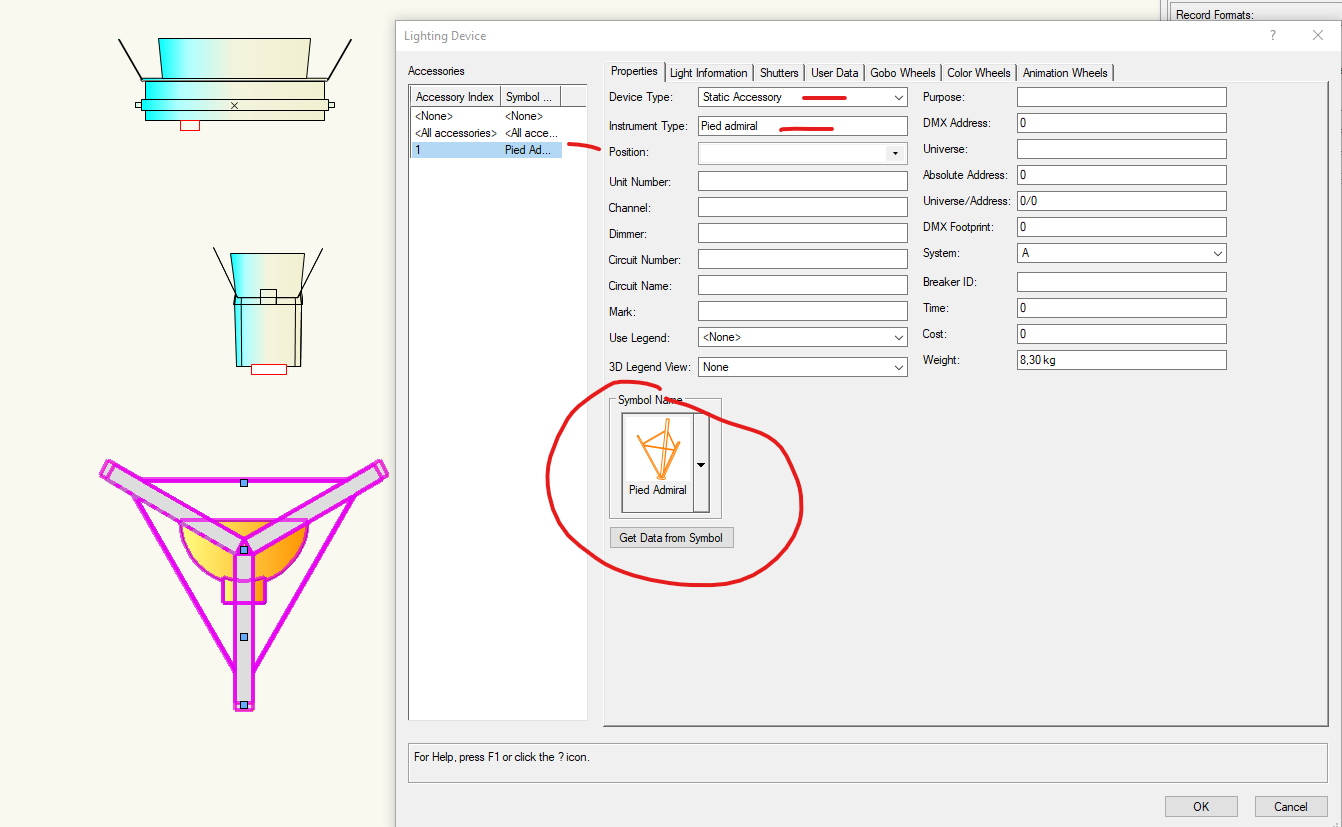Select the Color Wheels tab

pos(978,73)
